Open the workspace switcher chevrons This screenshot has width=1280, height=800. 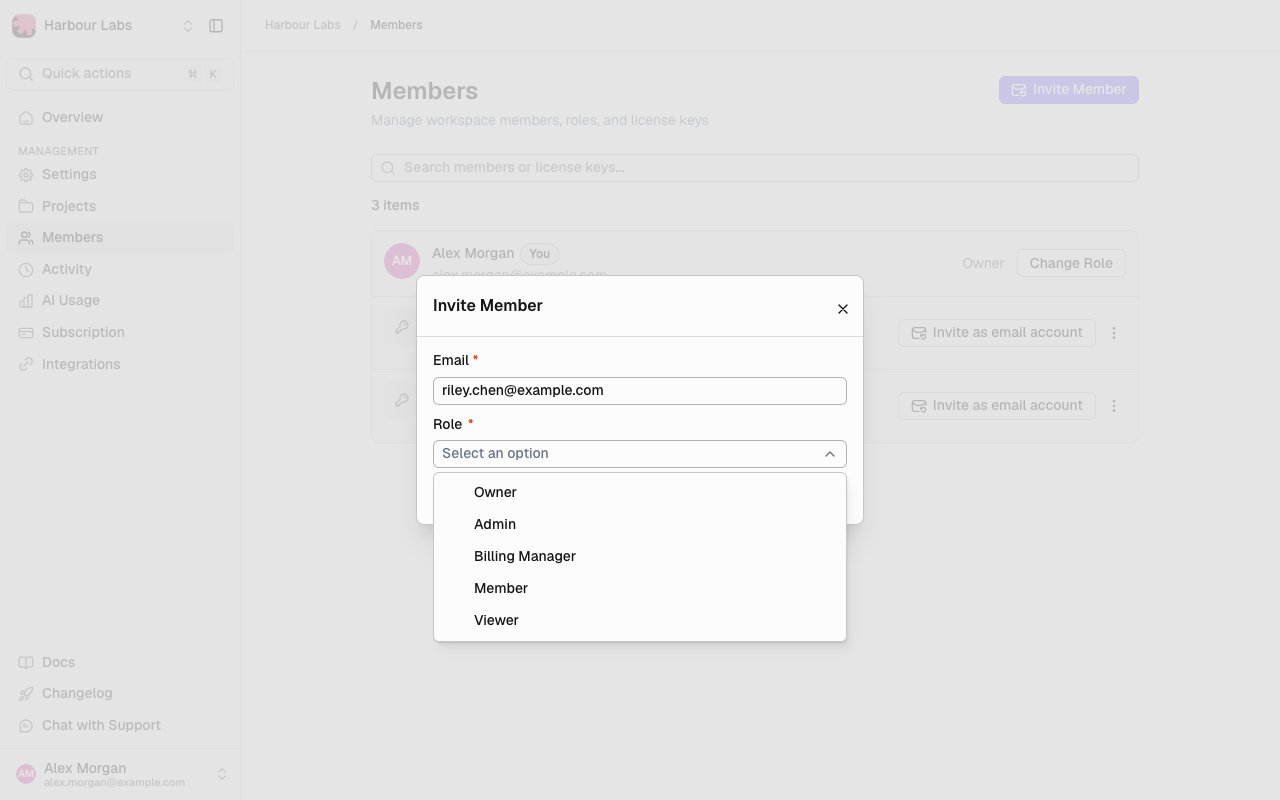(x=188, y=26)
